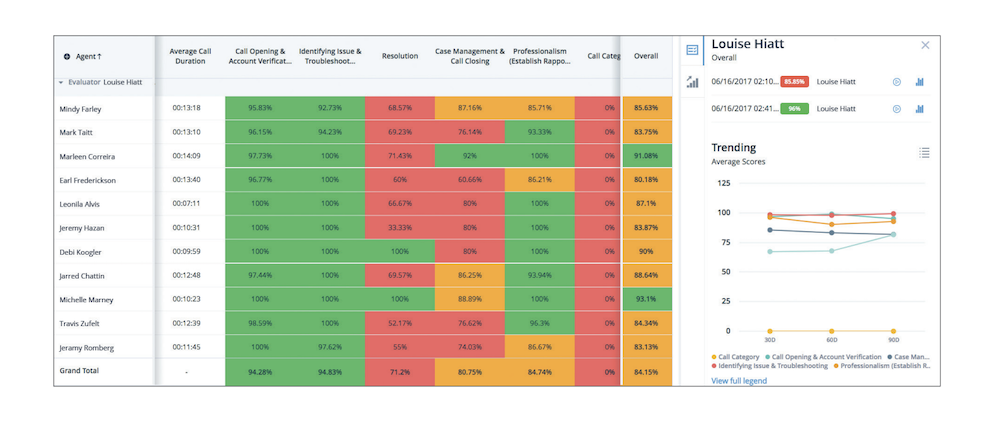Click Jeremy Hazan's 33.33% Resolution cell
Image resolution: width=1000 pixels, height=447 pixels.
400,228
